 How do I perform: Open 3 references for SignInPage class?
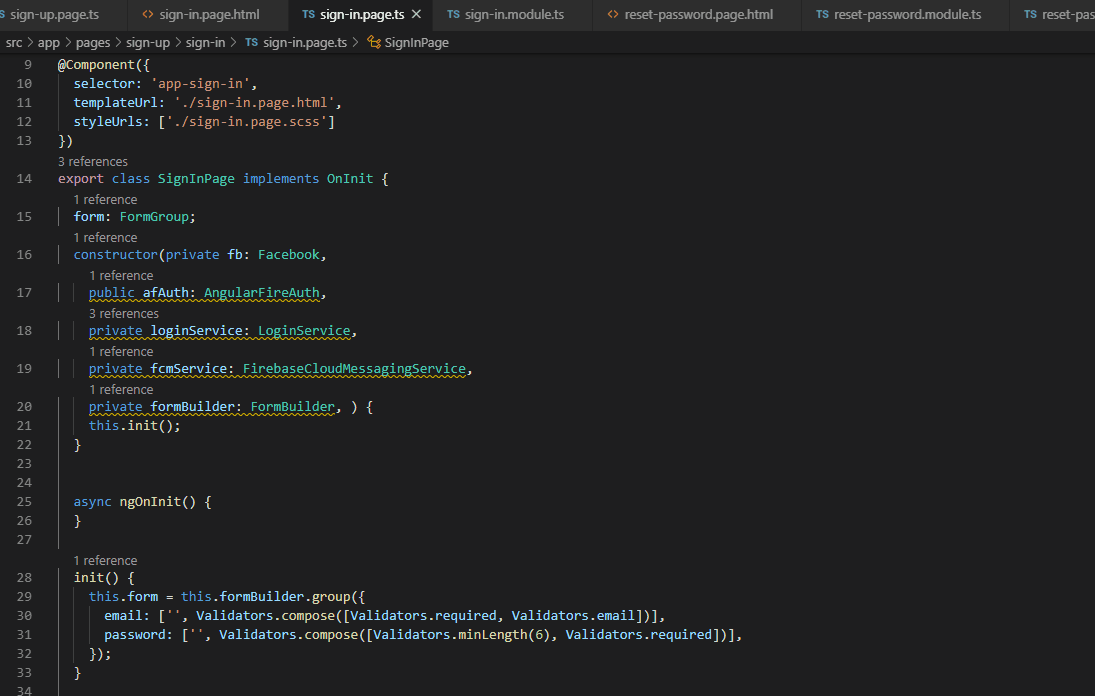92,161
